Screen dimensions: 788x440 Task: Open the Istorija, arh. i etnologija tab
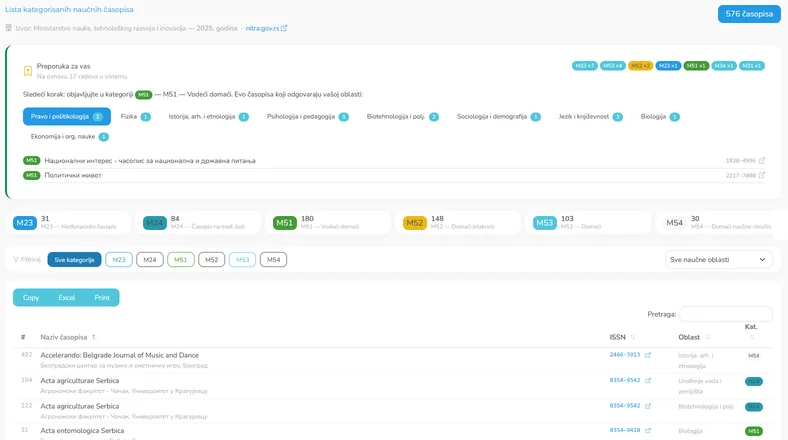[209, 117]
